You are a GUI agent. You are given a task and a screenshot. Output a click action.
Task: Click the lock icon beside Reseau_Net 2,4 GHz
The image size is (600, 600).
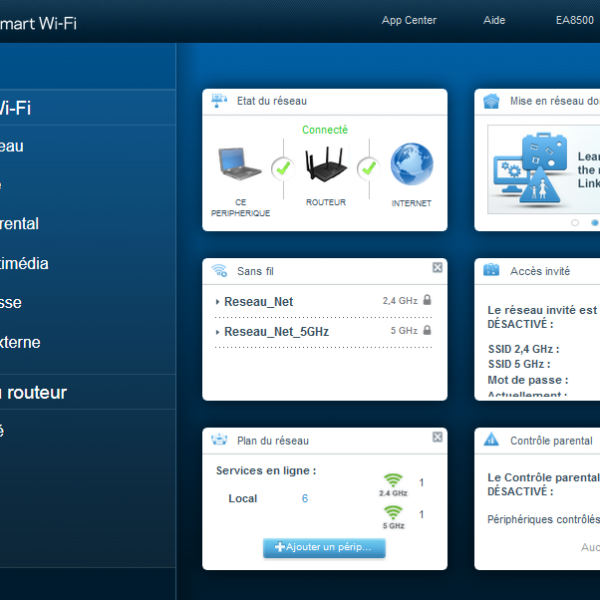click(427, 300)
